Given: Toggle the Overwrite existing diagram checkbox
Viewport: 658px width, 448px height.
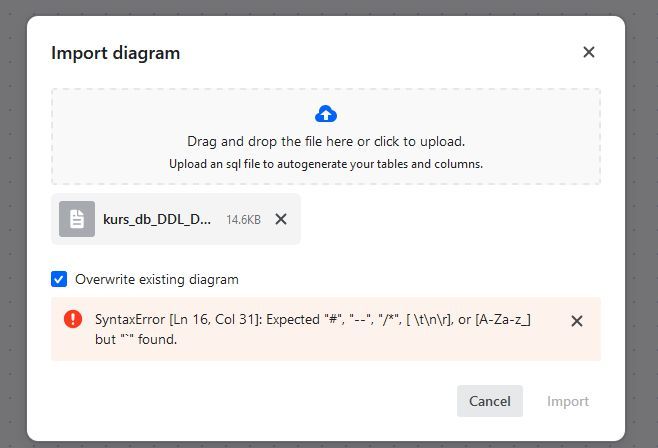Looking at the screenshot, I should coord(59,279).
